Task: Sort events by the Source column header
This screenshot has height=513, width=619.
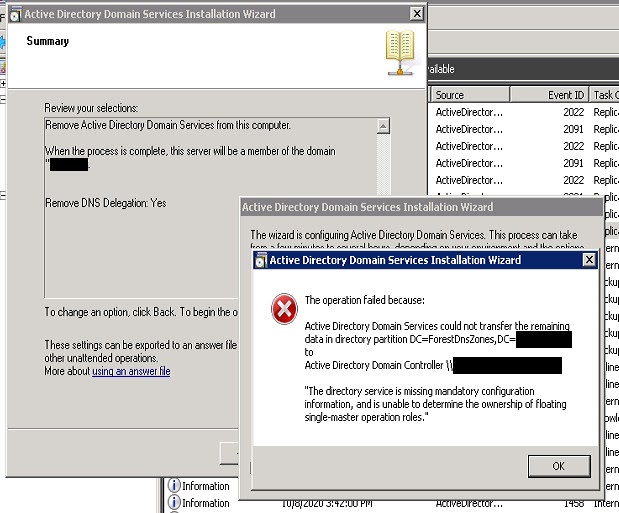Action: click(x=469, y=95)
